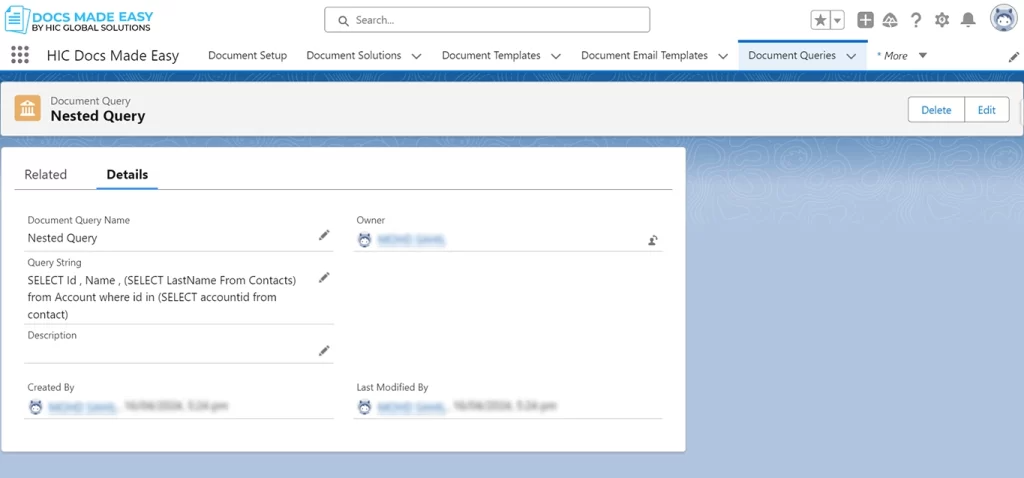Switch to the Details tab
Image resolution: width=1024 pixels, height=478 pixels.
point(127,174)
